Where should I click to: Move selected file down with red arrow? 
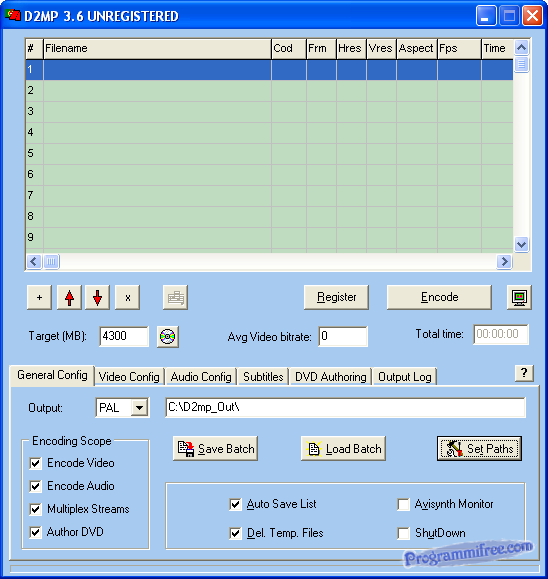97,297
